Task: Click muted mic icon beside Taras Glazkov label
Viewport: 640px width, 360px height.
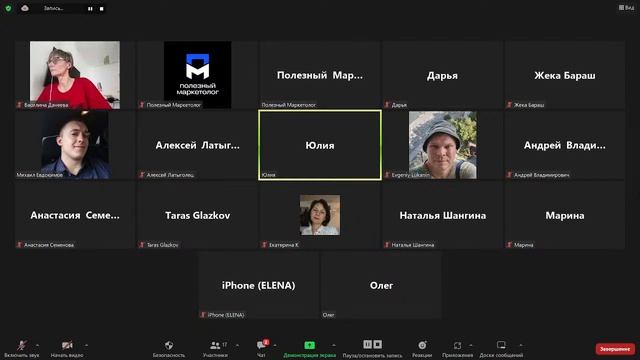Action: [x=142, y=245]
